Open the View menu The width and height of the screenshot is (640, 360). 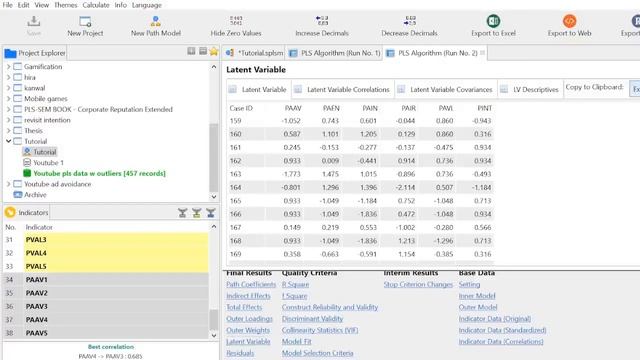[x=42, y=5]
